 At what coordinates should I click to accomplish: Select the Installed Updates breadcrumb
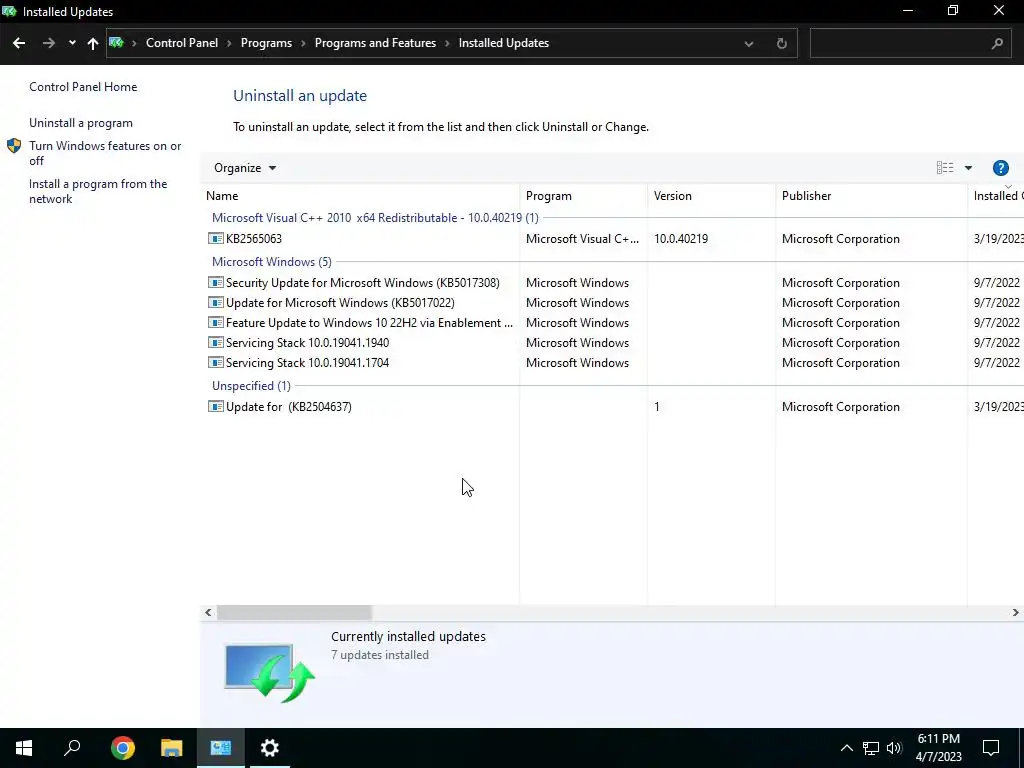(x=504, y=43)
